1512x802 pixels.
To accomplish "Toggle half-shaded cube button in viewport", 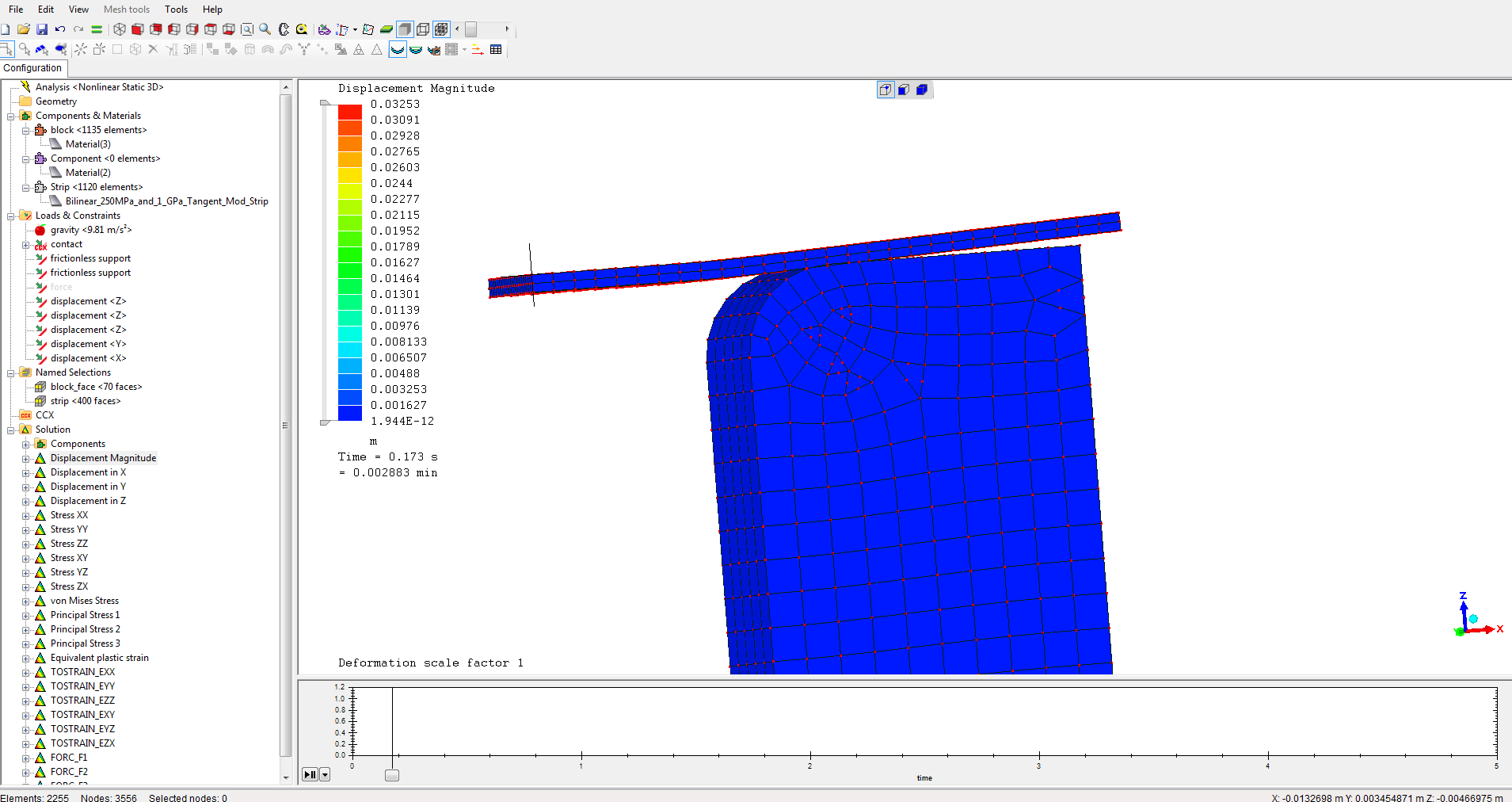I will [904, 90].
